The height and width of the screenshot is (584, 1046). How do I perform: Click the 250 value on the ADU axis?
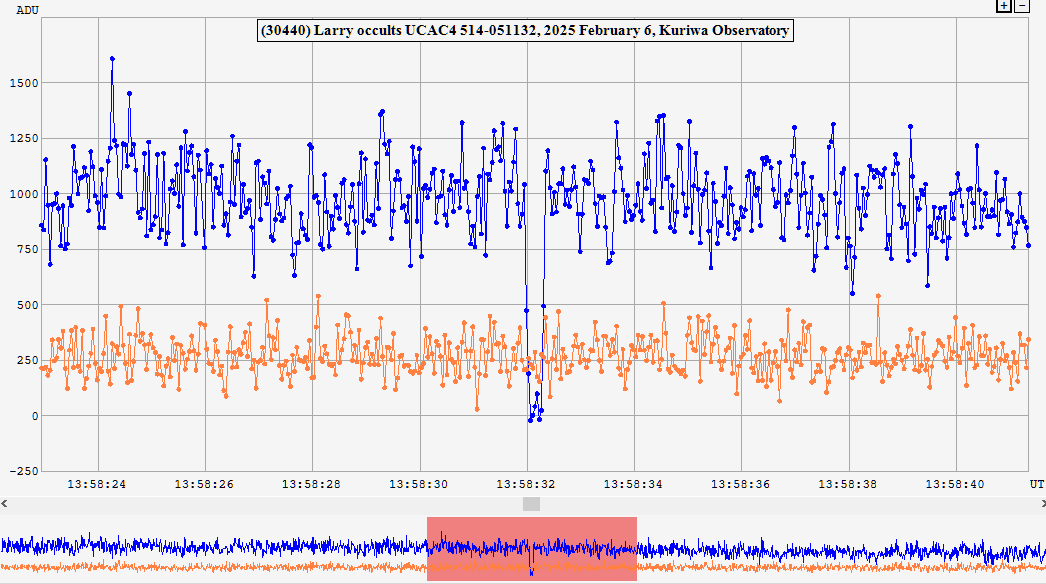pos(27,360)
